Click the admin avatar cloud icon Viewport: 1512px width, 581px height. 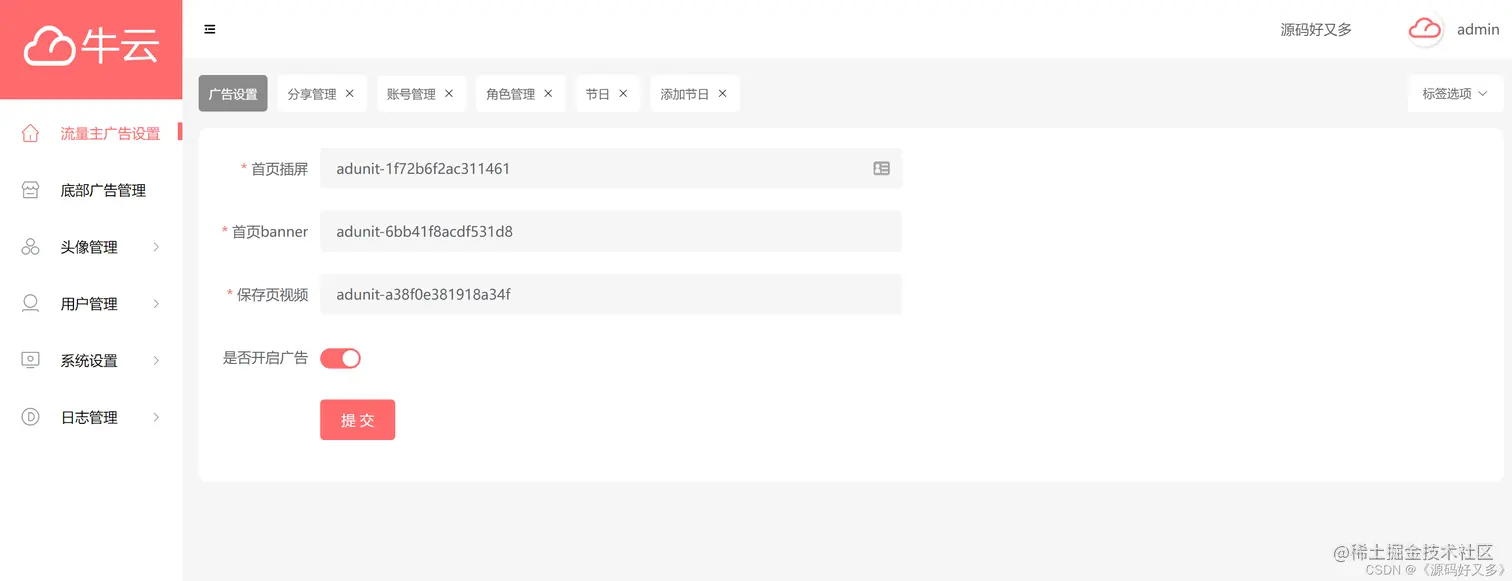click(x=1425, y=29)
